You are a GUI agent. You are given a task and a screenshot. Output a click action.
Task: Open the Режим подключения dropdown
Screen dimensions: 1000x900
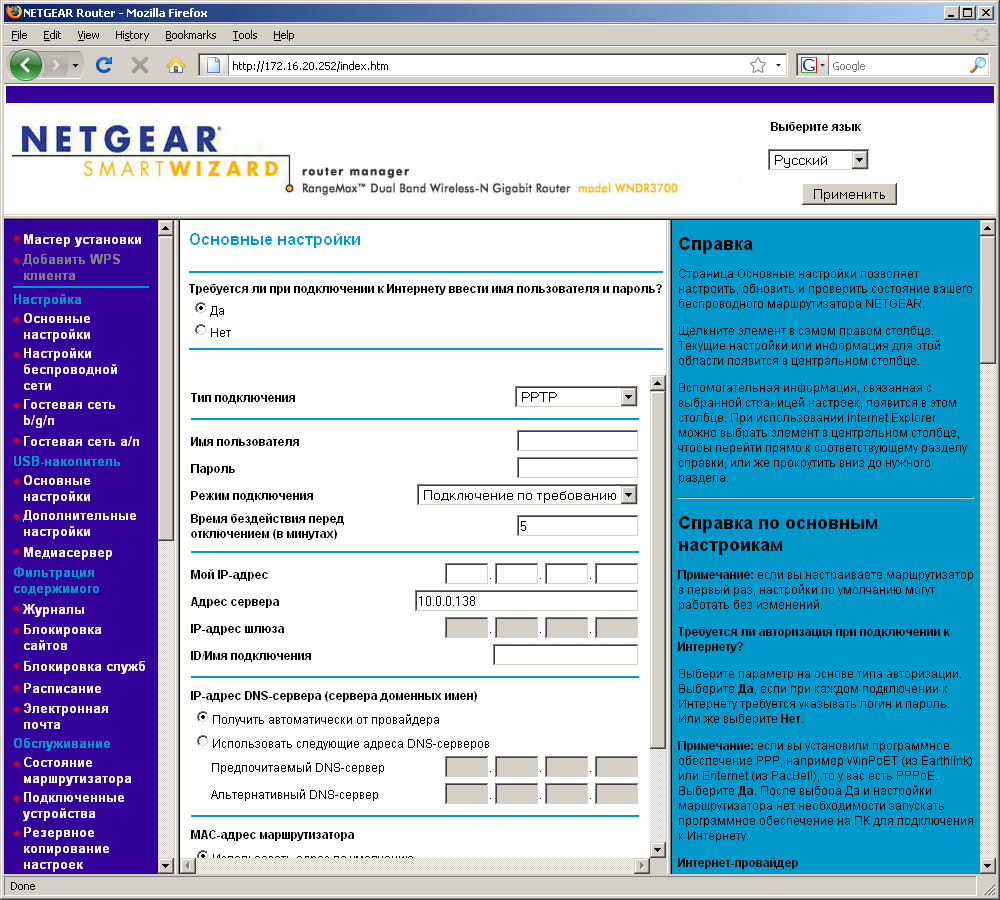[527, 495]
